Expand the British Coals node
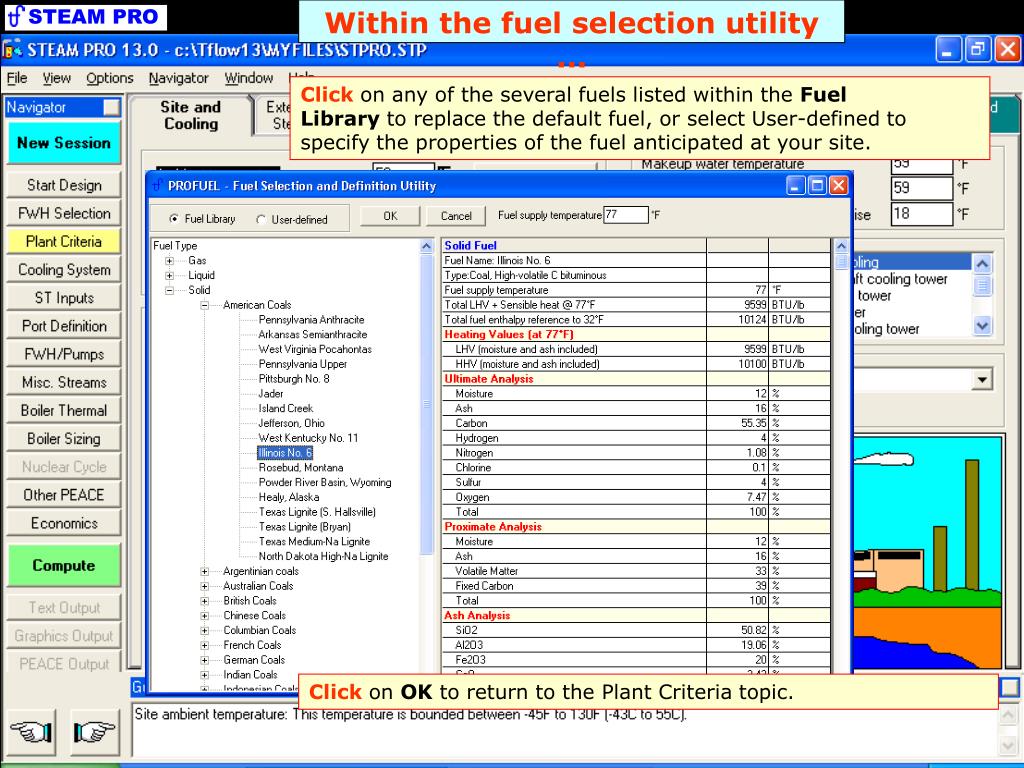Viewport: 1024px width, 768px height. click(204, 601)
